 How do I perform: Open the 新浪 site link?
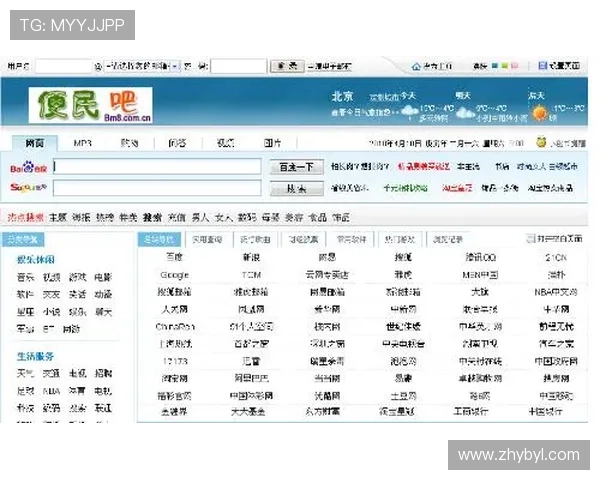pyautogui.click(x=251, y=257)
